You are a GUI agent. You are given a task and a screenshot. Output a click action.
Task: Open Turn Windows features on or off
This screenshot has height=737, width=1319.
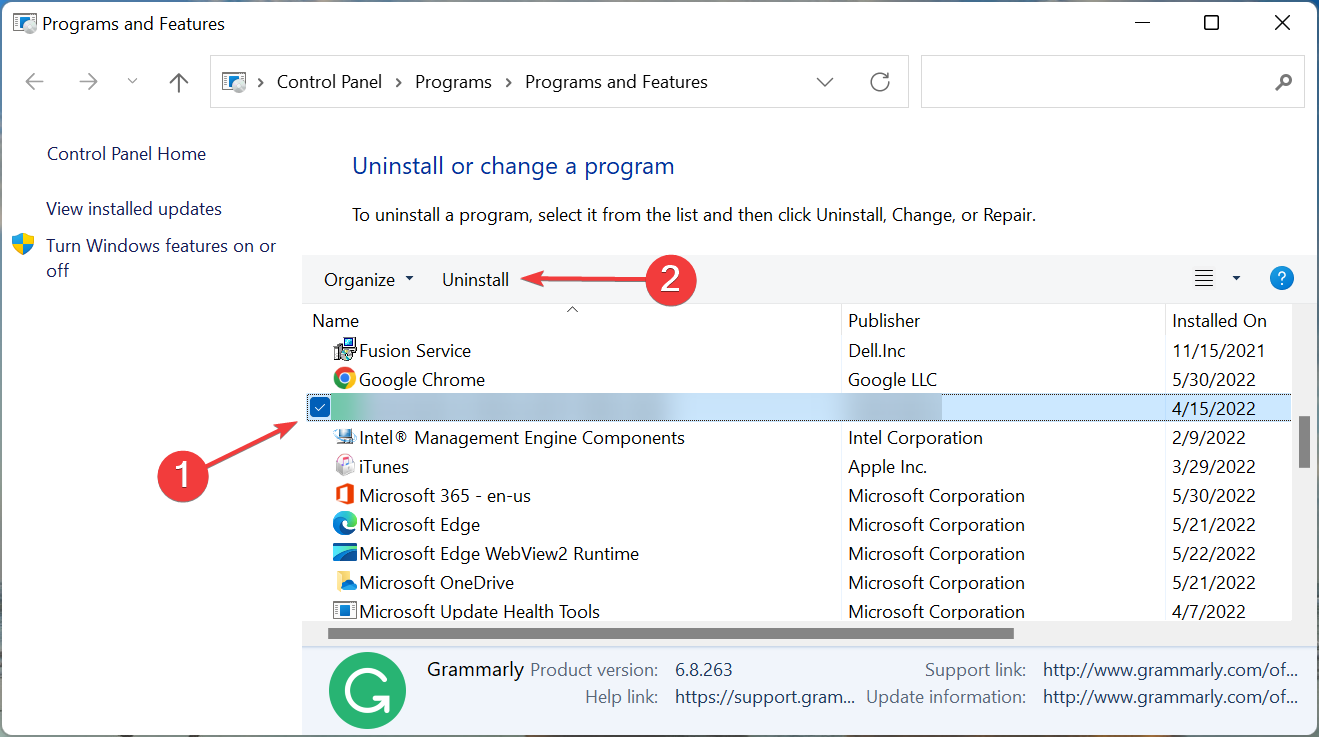tap(161, 258)
